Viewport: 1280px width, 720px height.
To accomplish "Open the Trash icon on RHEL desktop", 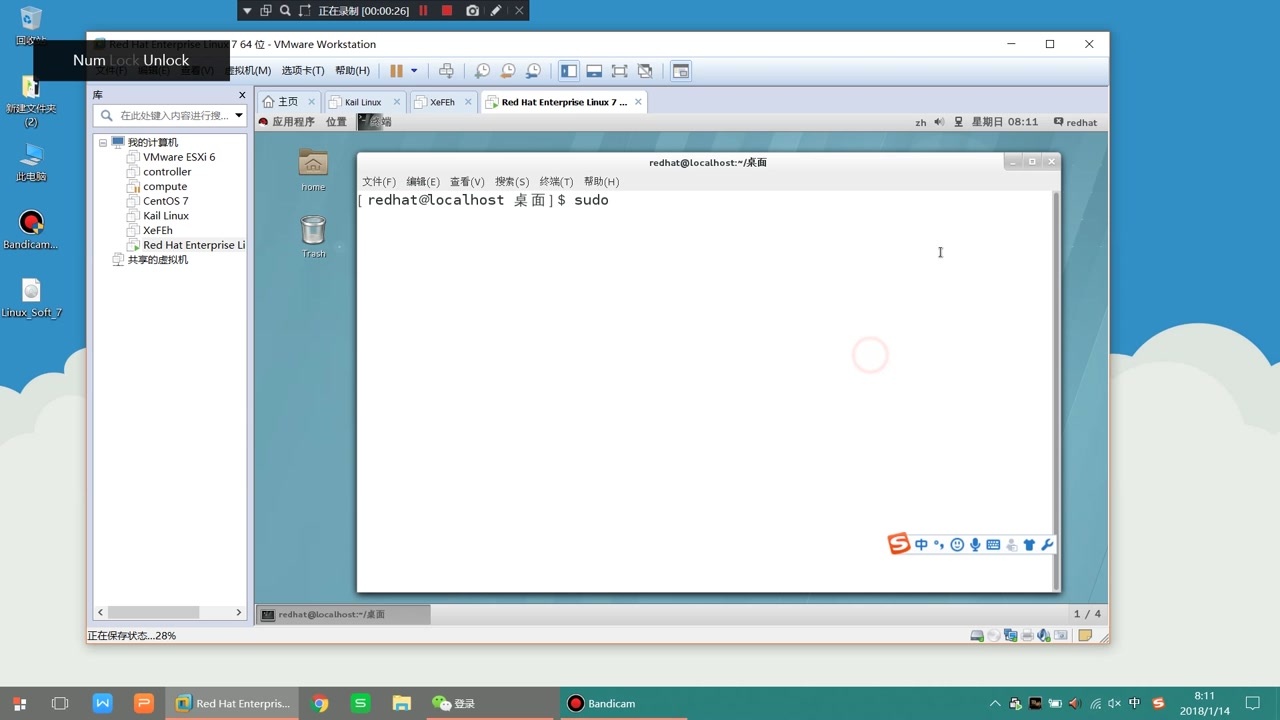I will coord(313,236).
